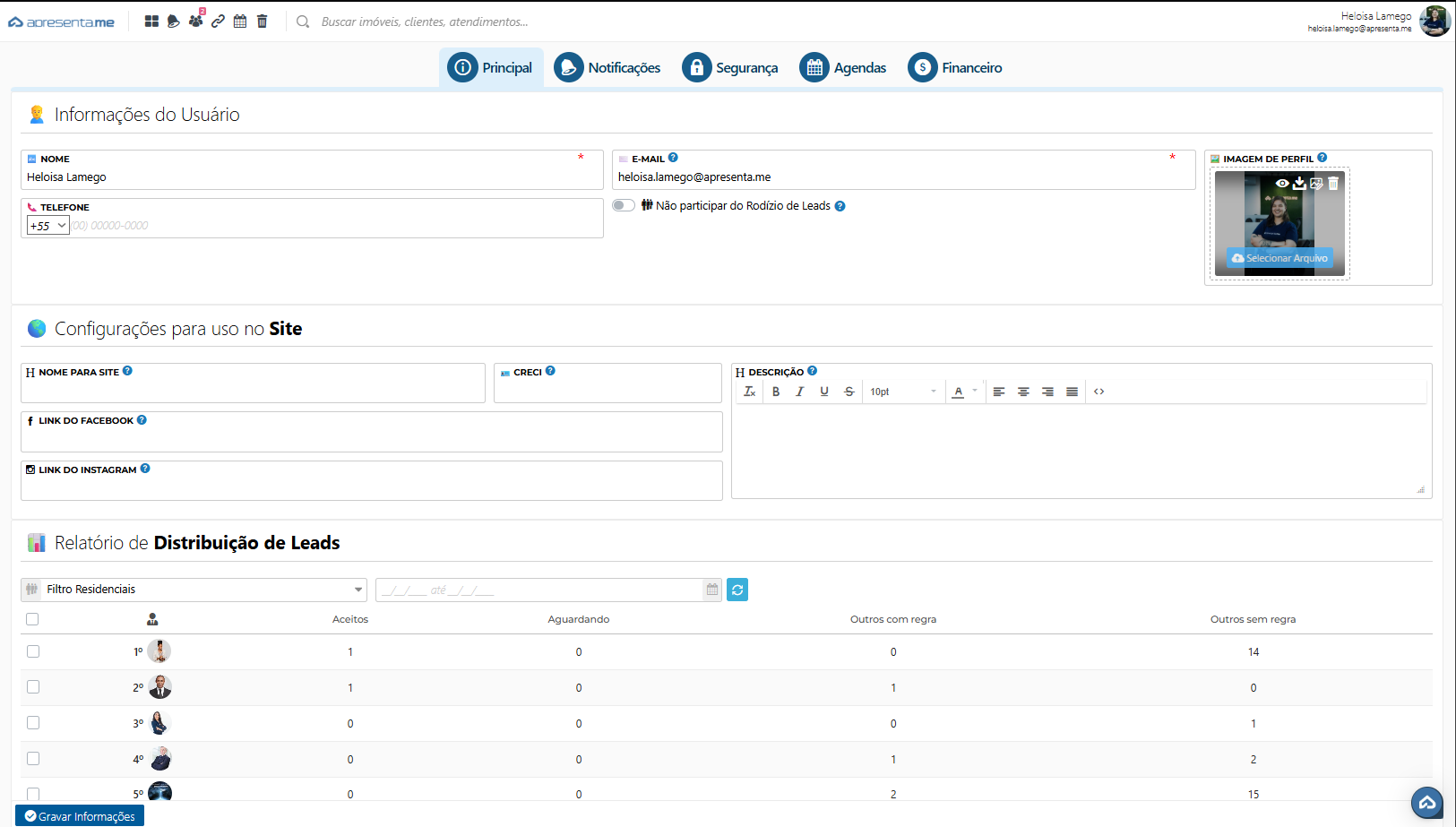Check the box for 1º ranked user
Screen dimensions: 1456x827
33,651
